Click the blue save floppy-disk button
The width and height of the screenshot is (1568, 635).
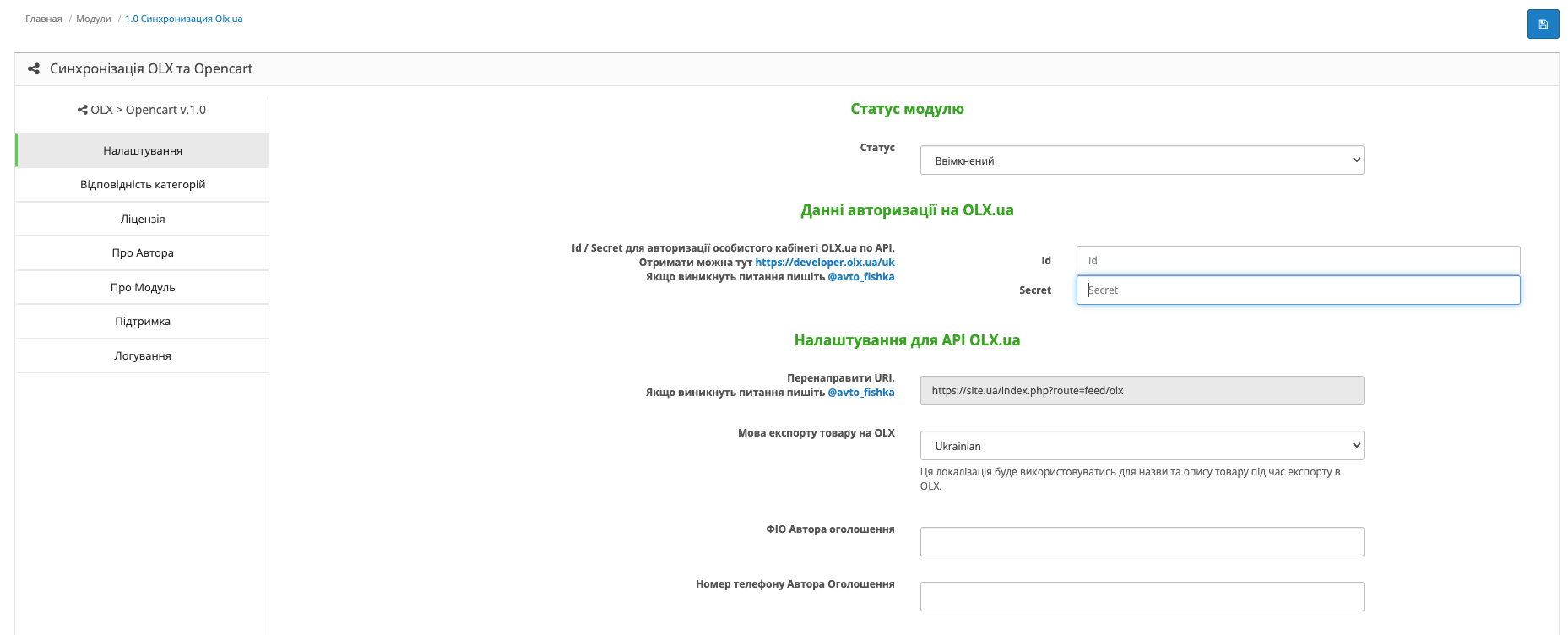1543,24
